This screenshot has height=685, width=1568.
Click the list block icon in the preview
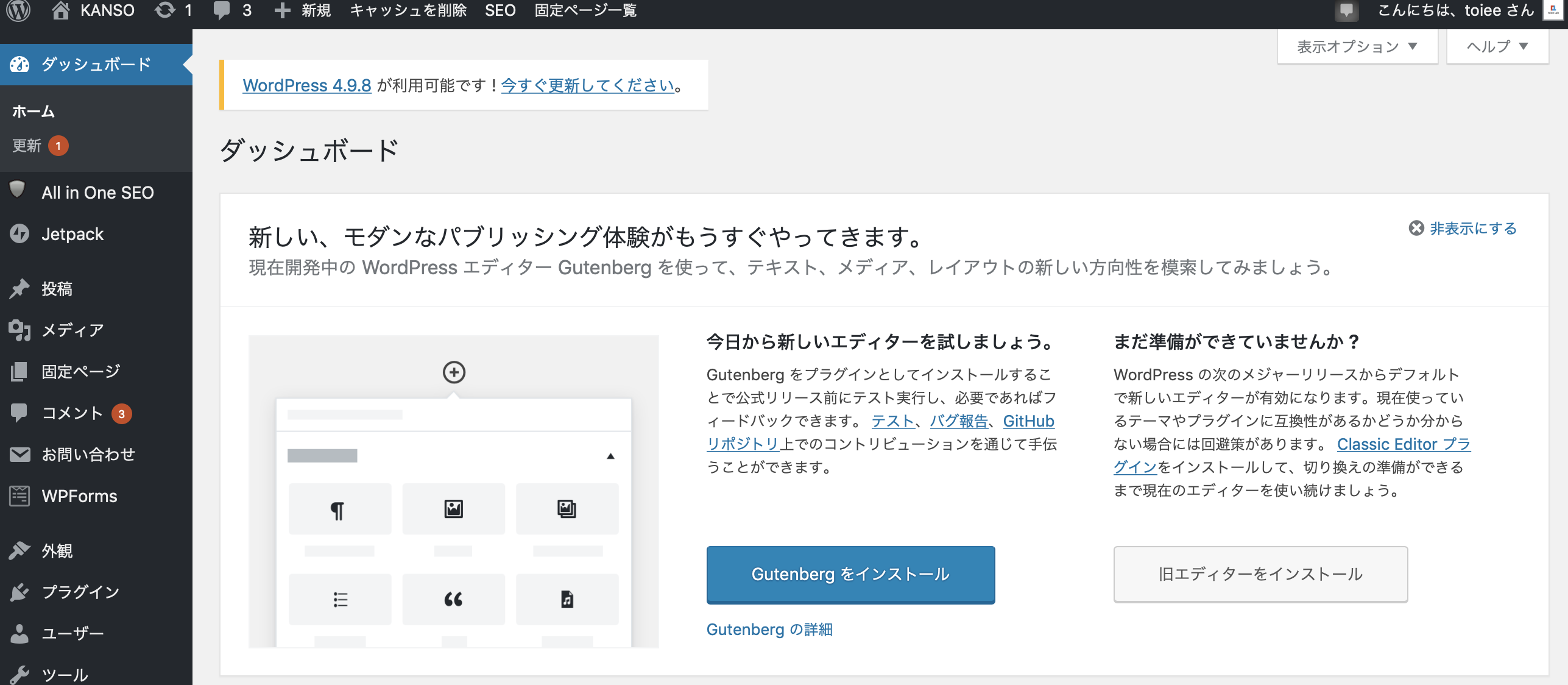coord(340,599)
